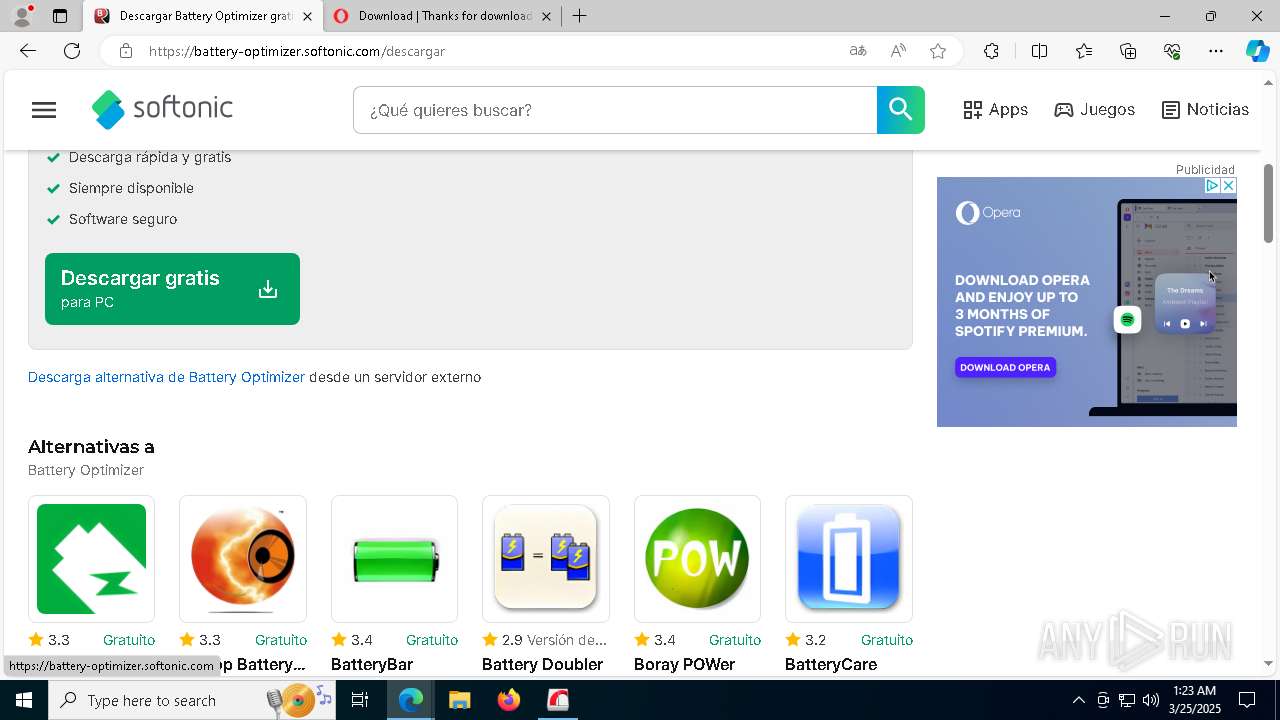The height and width of the screenshot is (720, 1280).
Task: Follow the 'Descarga alternativa de Battery Optimizer' link
Action: [166, 377]
